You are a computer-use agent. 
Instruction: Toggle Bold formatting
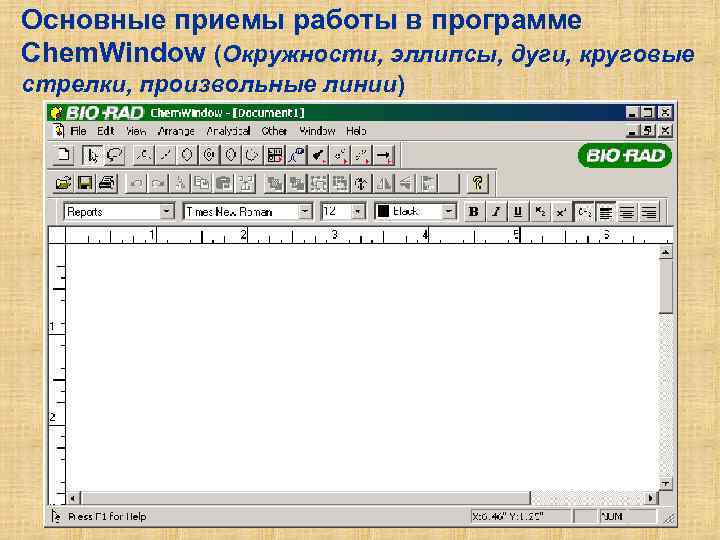pos(473,212)
